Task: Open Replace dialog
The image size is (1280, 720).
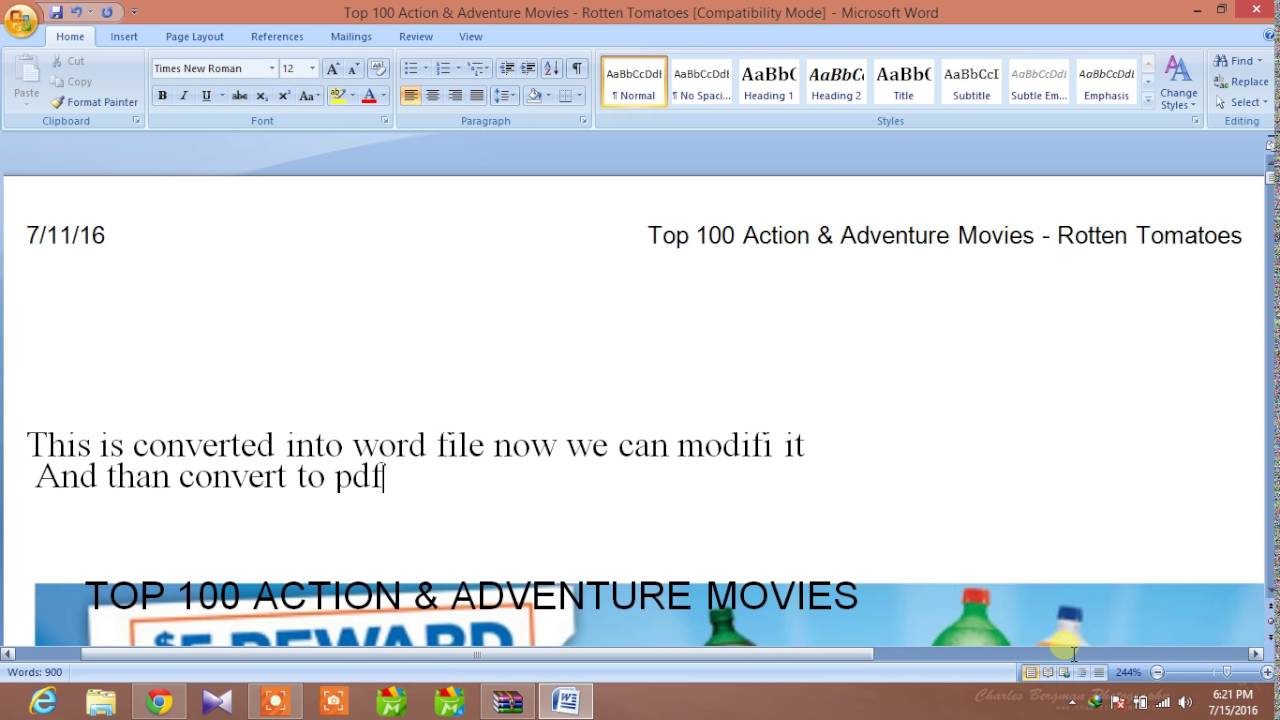Action: click(1241, 82)
